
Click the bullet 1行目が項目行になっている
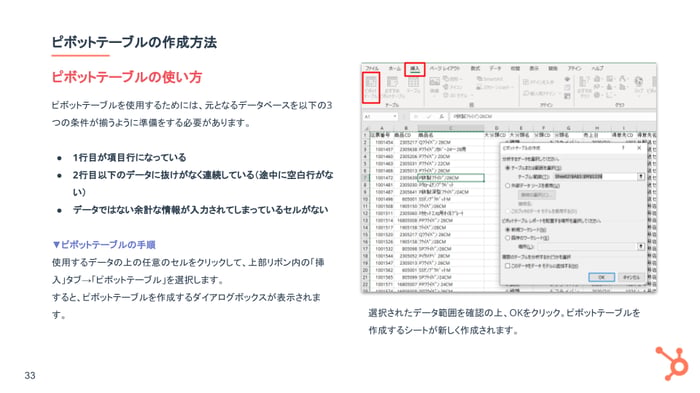129,157
